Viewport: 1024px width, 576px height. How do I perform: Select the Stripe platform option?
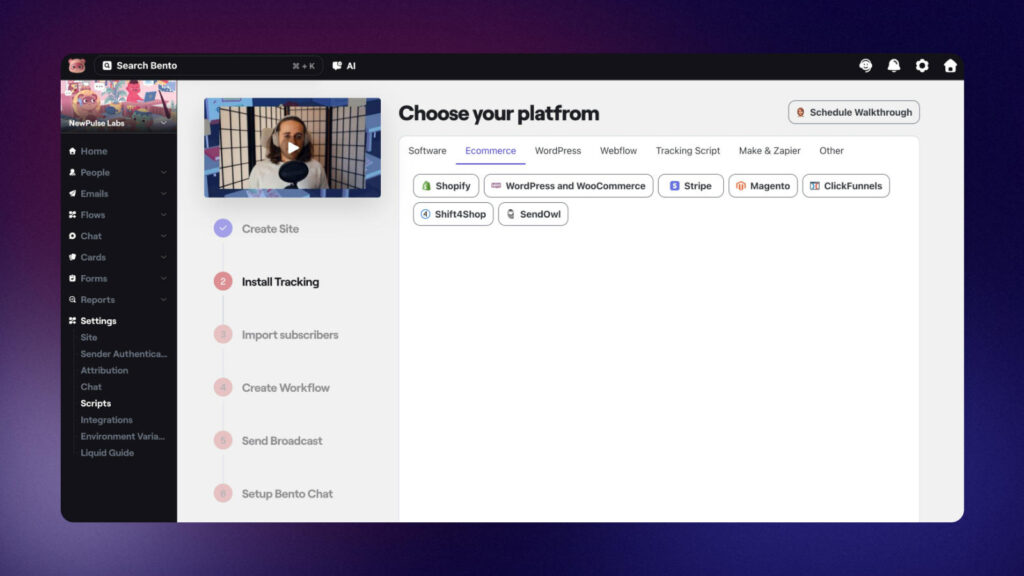[x=690, y=185]
